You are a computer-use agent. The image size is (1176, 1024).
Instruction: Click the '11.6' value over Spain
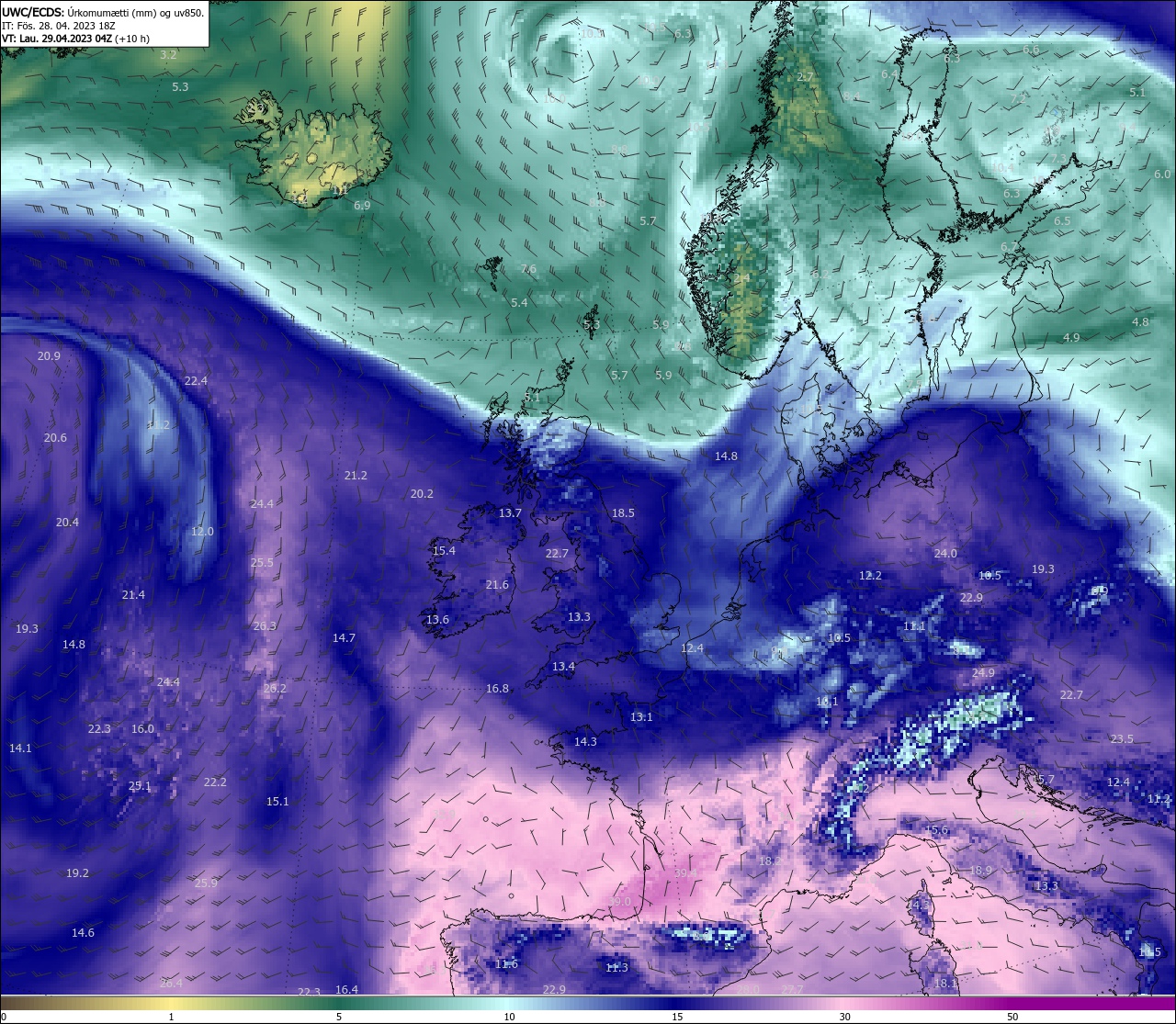[506, 964]
